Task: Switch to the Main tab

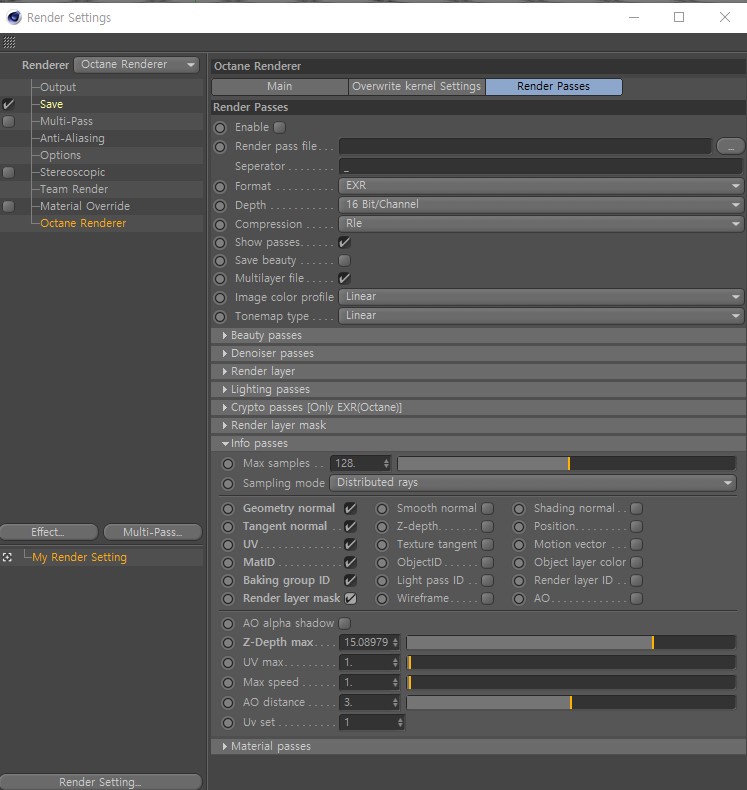Action: click(280, 87)
